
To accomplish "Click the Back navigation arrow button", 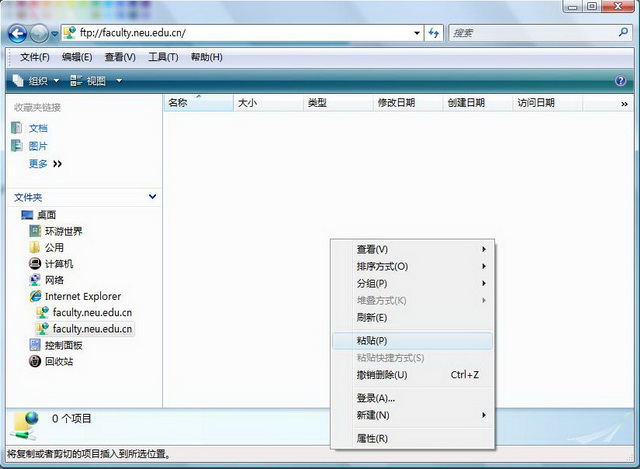I will (x=18, y=33).
